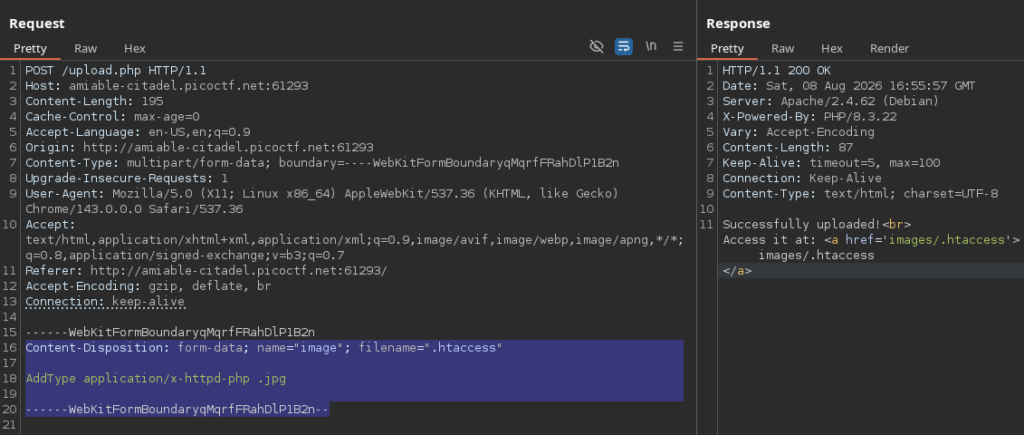Click the Cache-Control: max-age=0 header

pyautogui.click(x=112, y=117)
